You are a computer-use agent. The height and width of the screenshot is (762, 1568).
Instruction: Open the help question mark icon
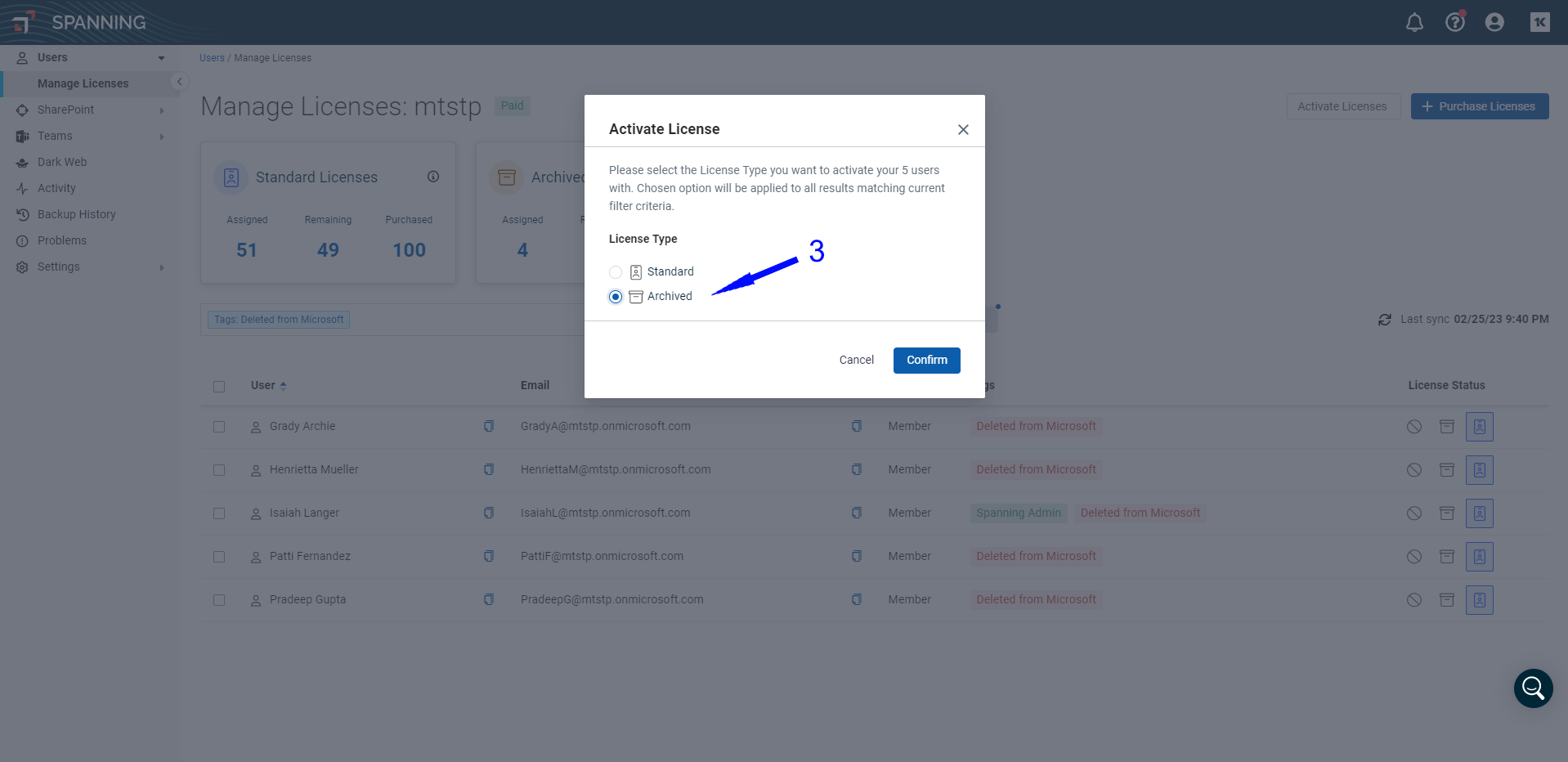(1455, 22)
